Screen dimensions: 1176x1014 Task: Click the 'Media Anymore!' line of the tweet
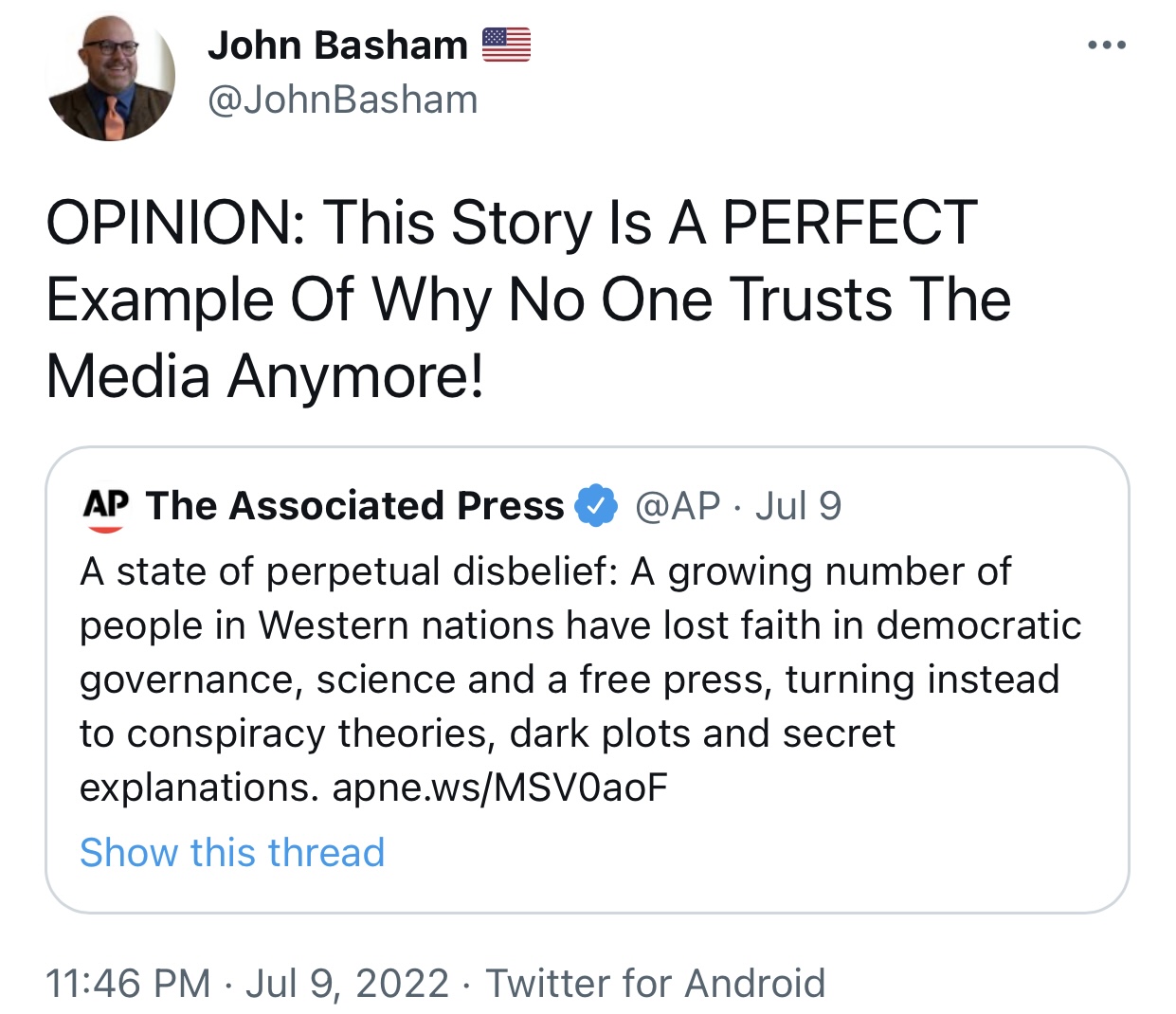pyautogui.click(x=264, y=376)
